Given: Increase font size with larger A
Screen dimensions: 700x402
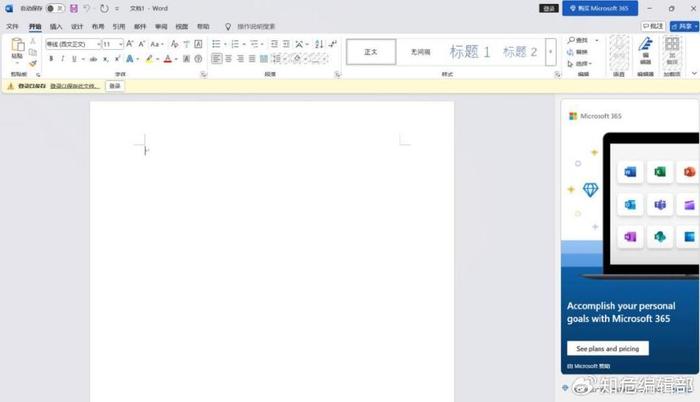Looking at the screenshot, I should (129, 44).
